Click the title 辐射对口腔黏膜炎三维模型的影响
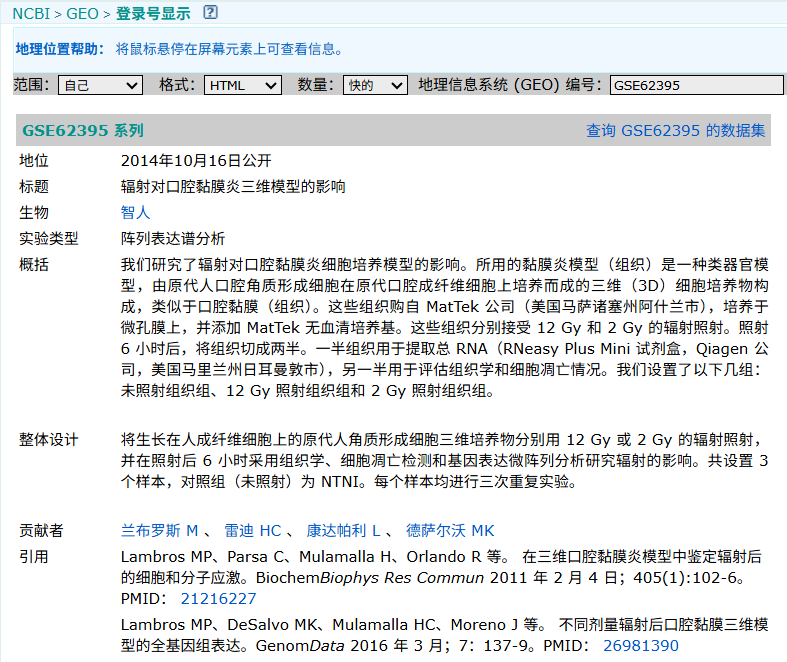Viewport: 787px width, 662px height. pyautogui.click(x=233, y=187)
